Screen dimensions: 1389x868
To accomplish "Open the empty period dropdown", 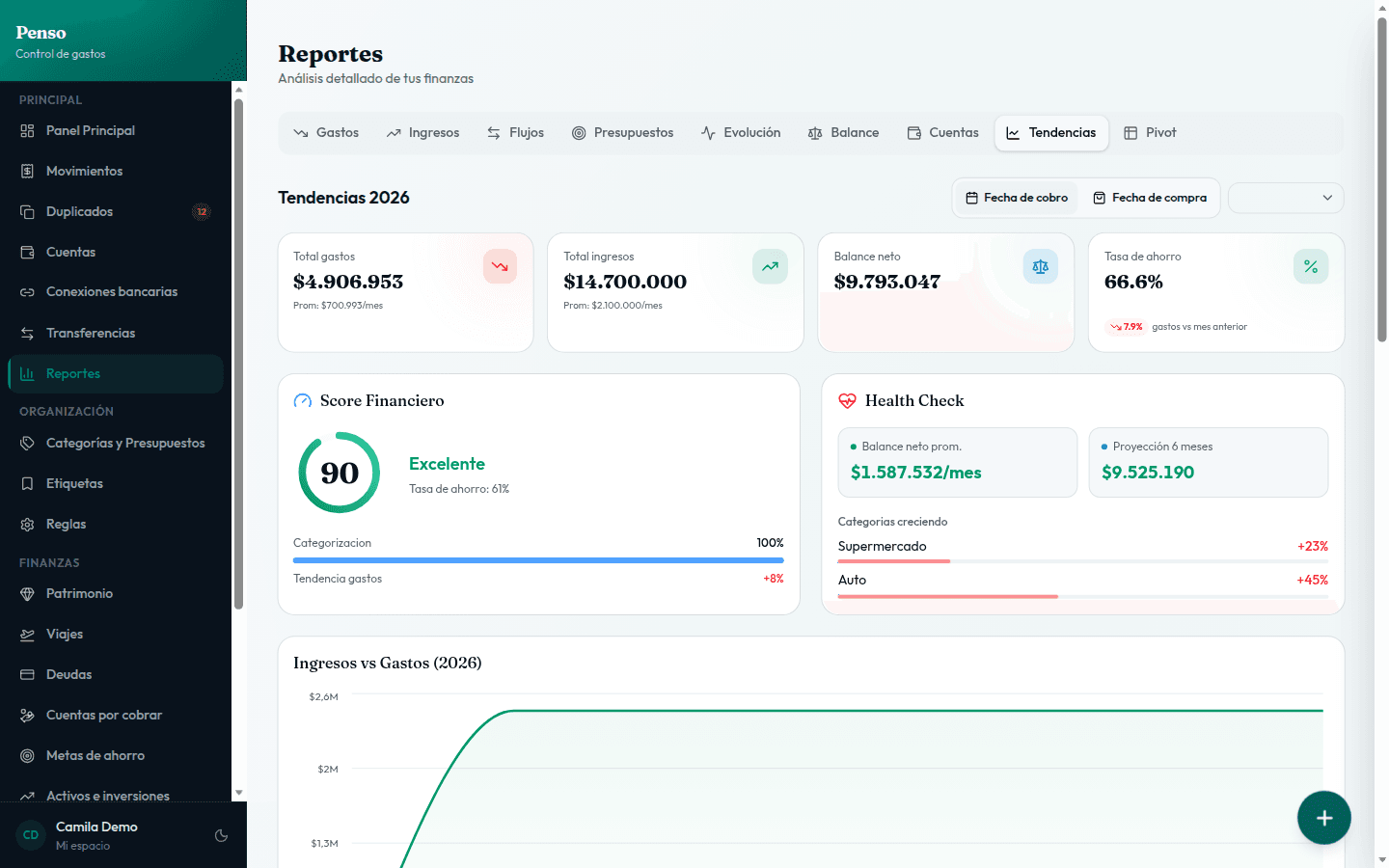I will click(1286, 198).
